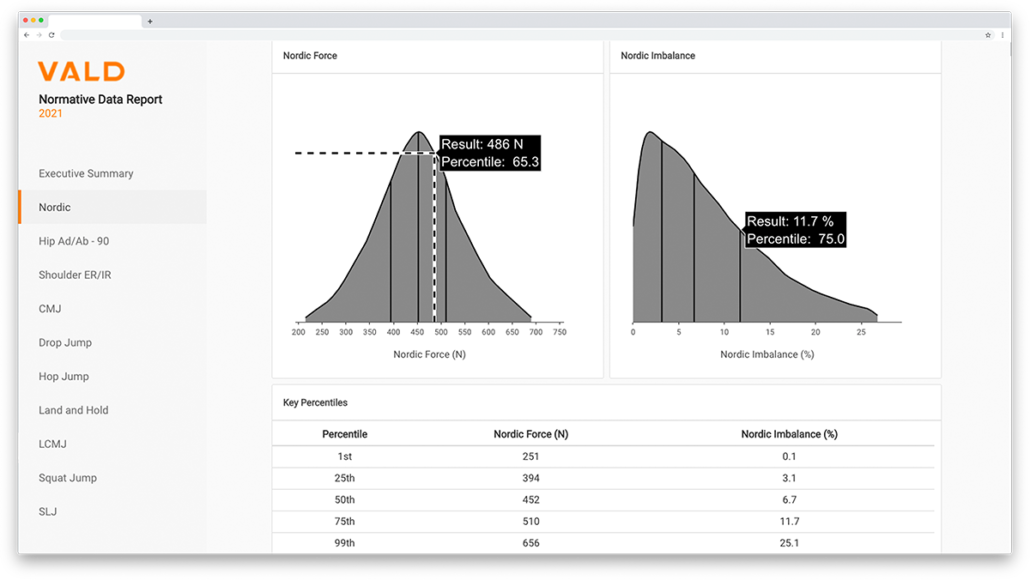Image resolution: width=1030 pixels, height=580 pixels.
Task: Select the active browser tab
Action: (95, 21)
